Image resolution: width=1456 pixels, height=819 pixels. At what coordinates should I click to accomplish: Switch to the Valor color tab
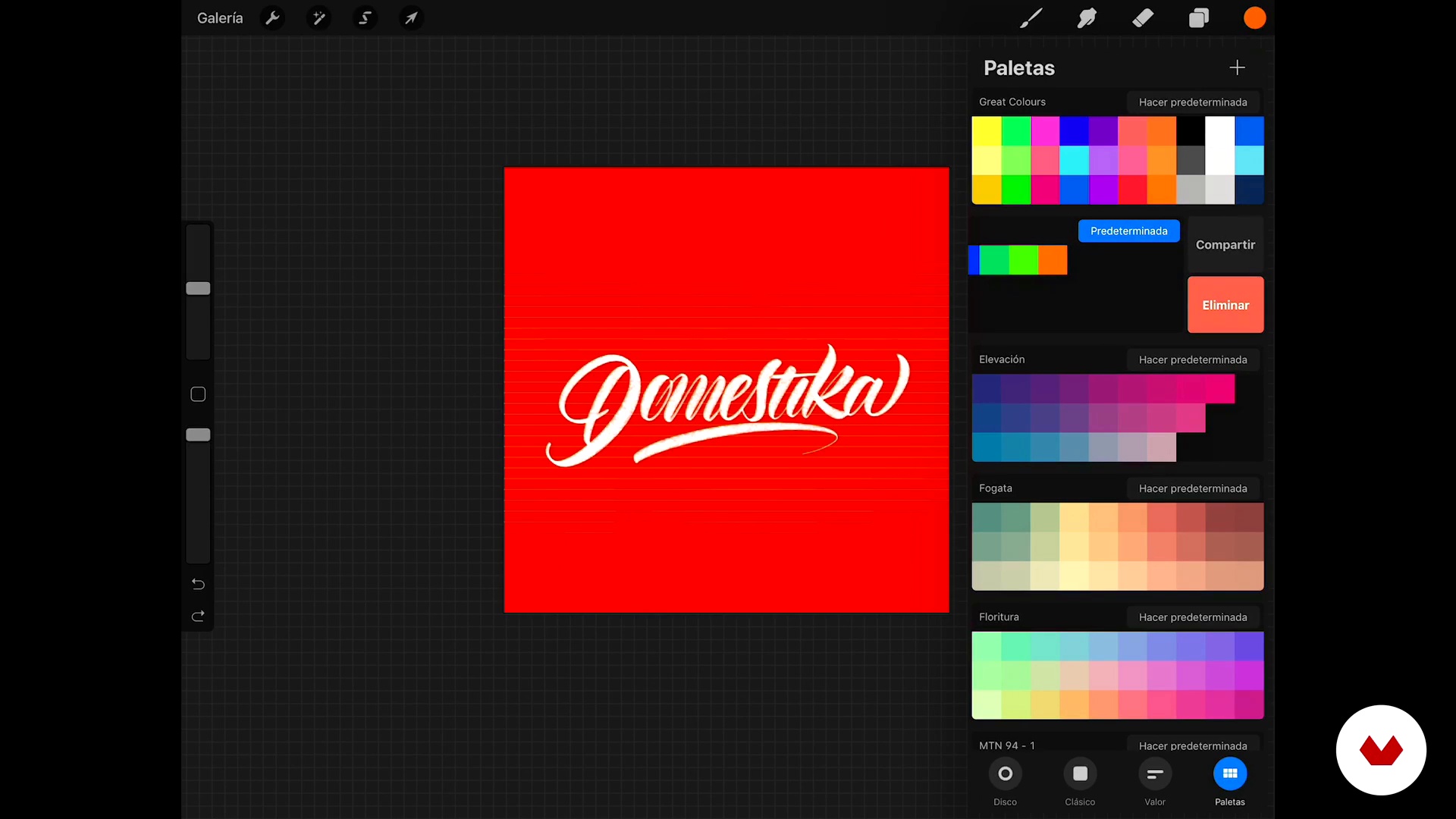(x=1155, y=783)
